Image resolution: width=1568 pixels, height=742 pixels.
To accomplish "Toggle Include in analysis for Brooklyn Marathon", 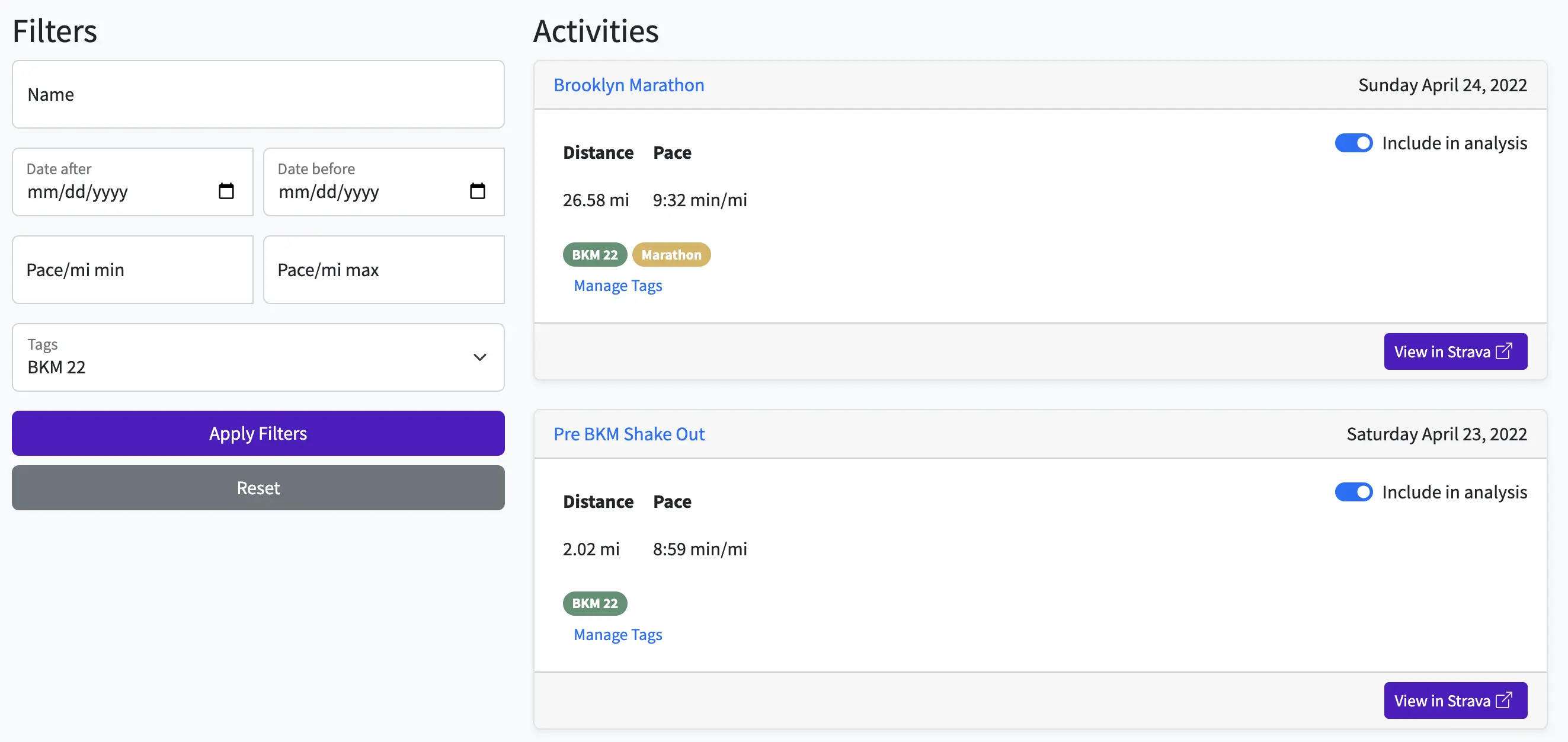I will 1353,142.
